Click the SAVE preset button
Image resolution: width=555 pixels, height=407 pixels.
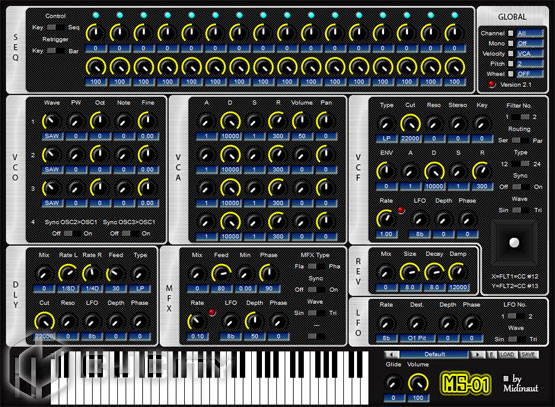pos(528,354)
